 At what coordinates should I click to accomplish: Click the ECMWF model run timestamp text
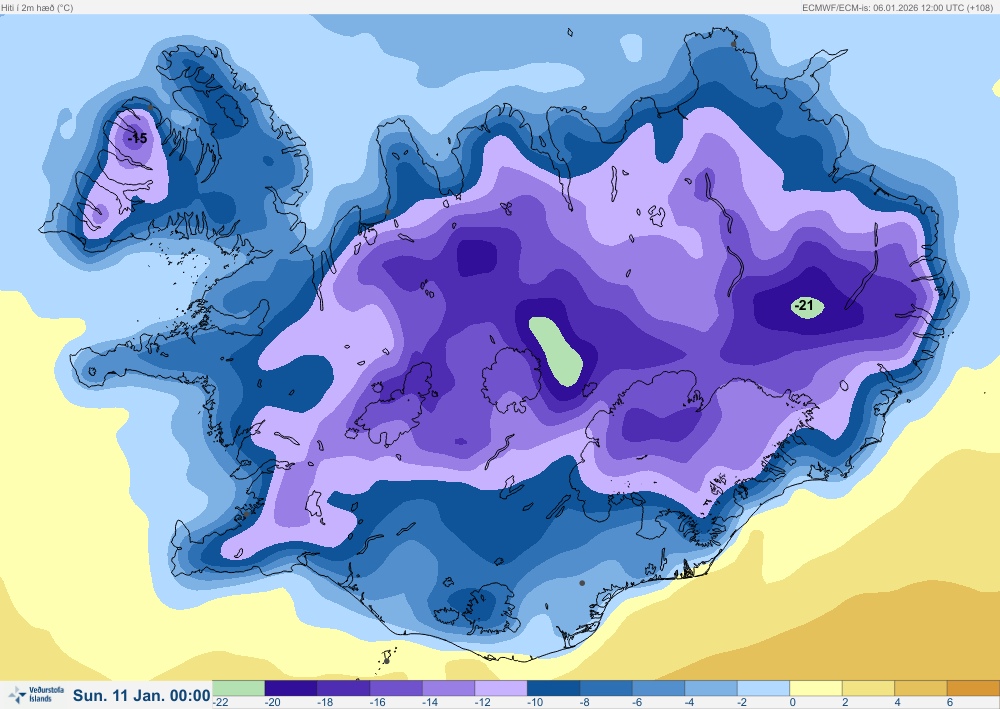point(899,8)
